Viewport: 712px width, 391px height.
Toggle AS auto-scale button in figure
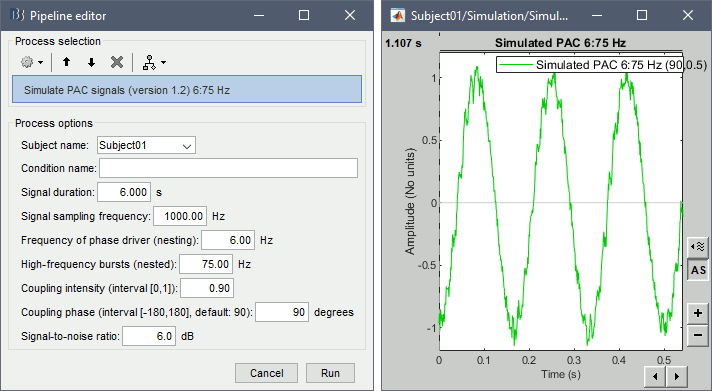click(697, 270)
